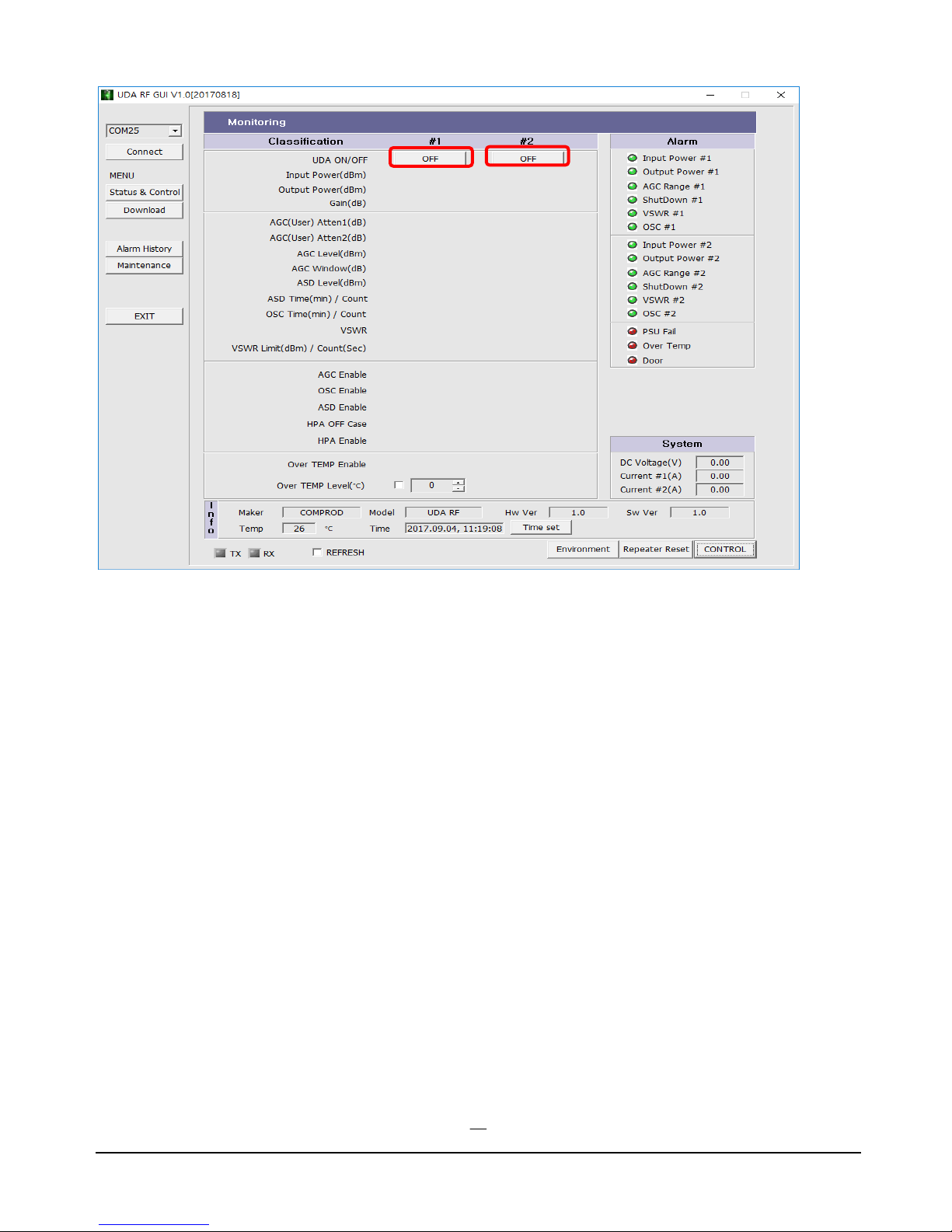The width and height of the screenshot is (952, 1232).
Task: Click the Repeater Reset button
Action: pos(656,549)
